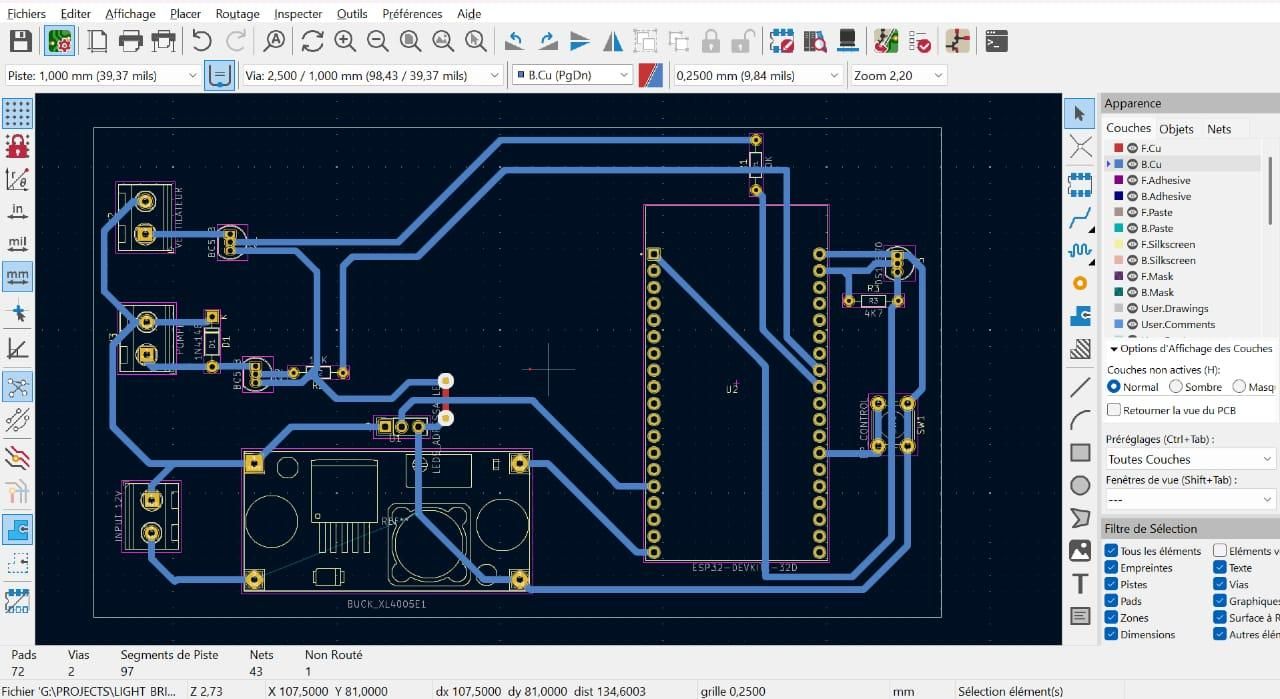Image resolution: width=1280 pixels, height=699 pixels.
Task: Select the Add vias tool
Action: pyautogui.click(x=1080, y=284)
